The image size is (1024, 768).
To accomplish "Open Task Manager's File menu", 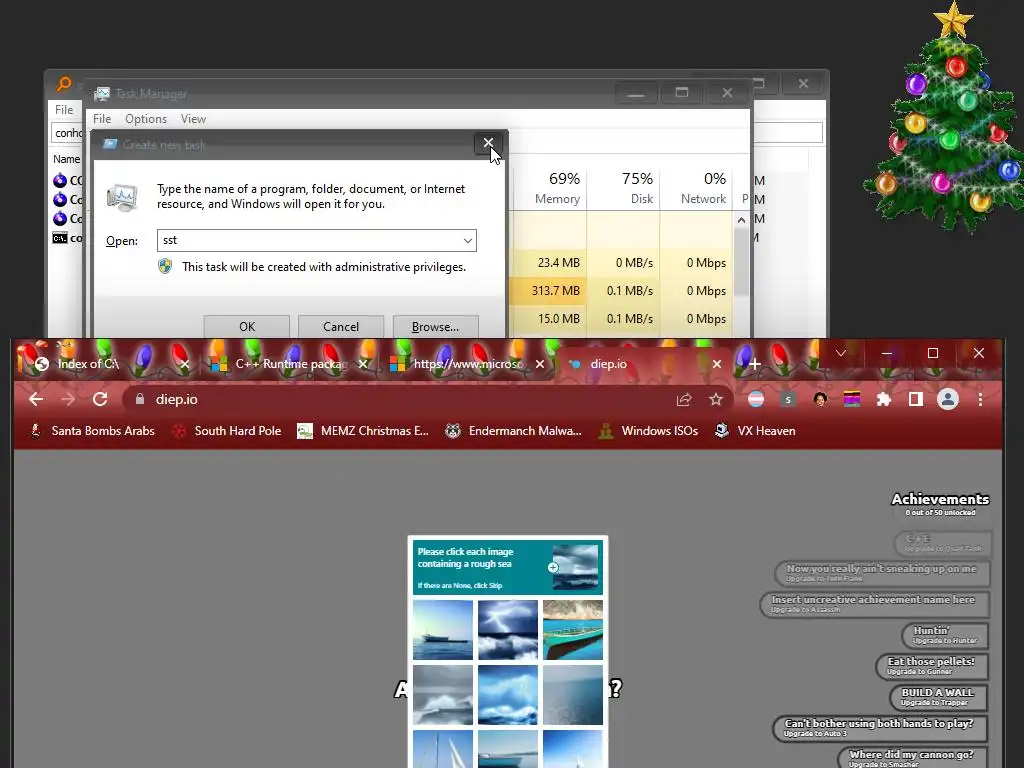I will (102, 119).
